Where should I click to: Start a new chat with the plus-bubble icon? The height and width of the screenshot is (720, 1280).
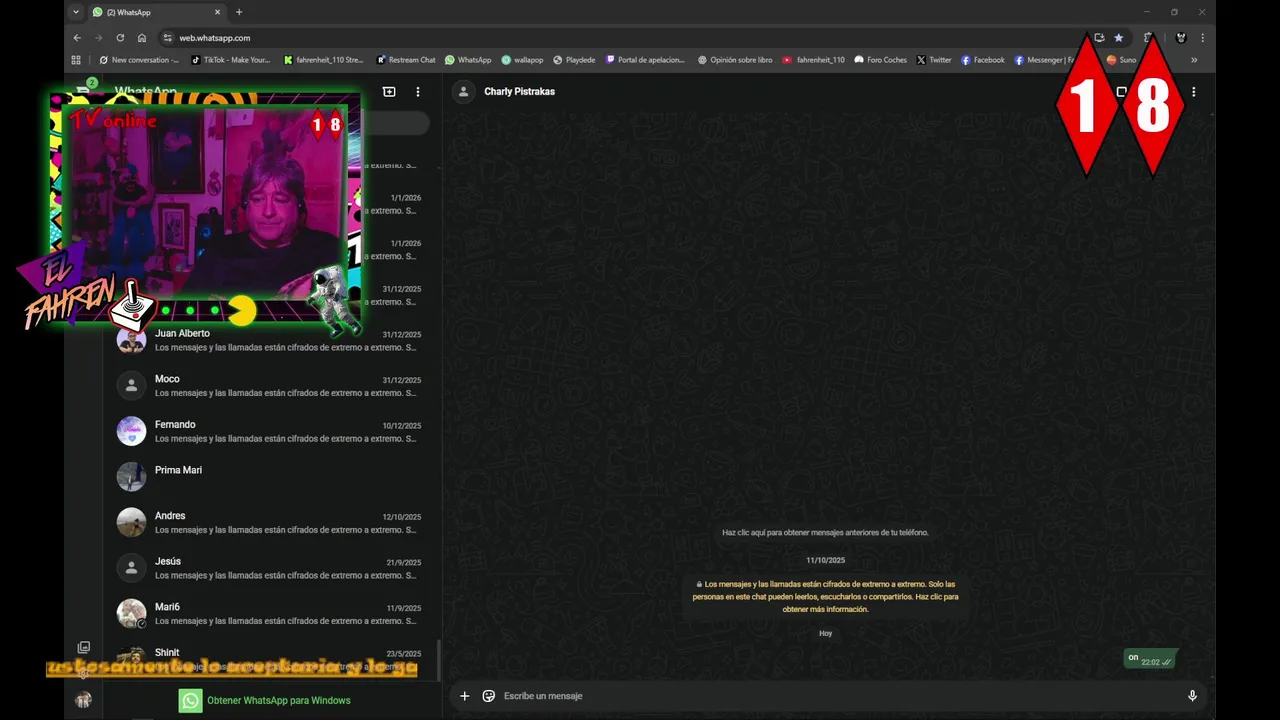pyautogui.click(x=389, y=91)
